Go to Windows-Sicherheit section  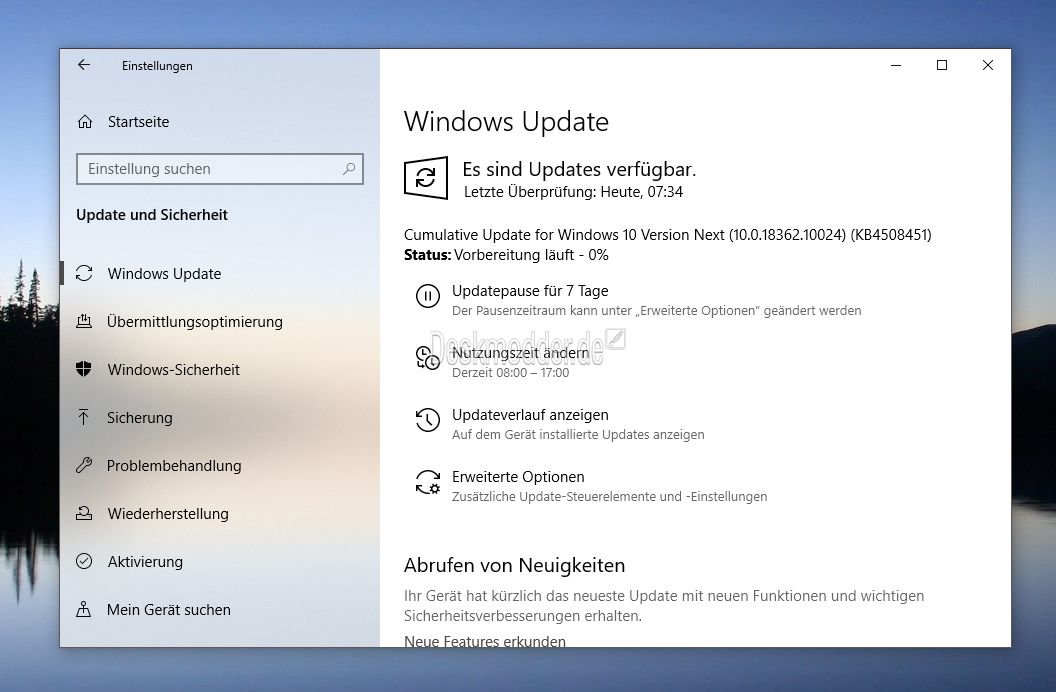click(x=174, y=370)
